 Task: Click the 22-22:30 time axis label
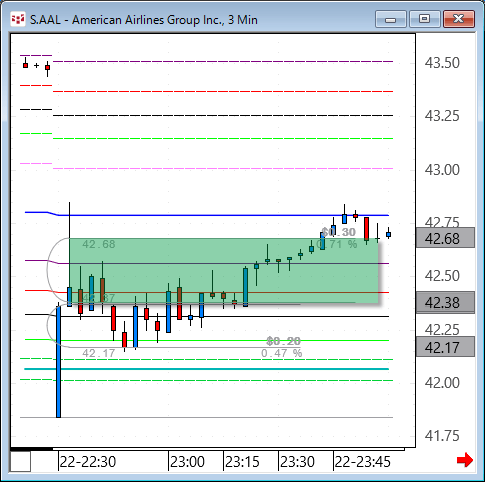(88, 462)
